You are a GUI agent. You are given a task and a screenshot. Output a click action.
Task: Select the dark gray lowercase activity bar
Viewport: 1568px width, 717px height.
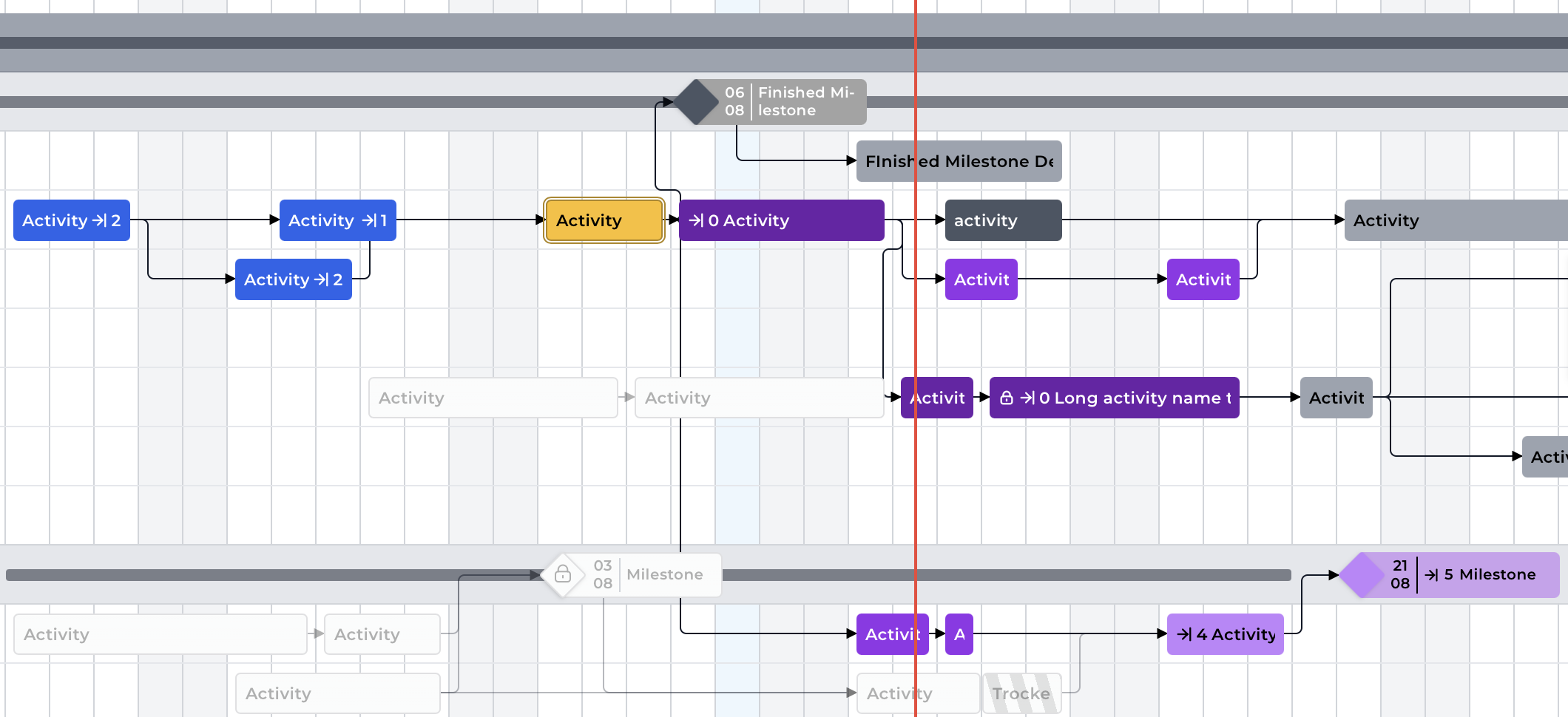(x=1004, y=220)
